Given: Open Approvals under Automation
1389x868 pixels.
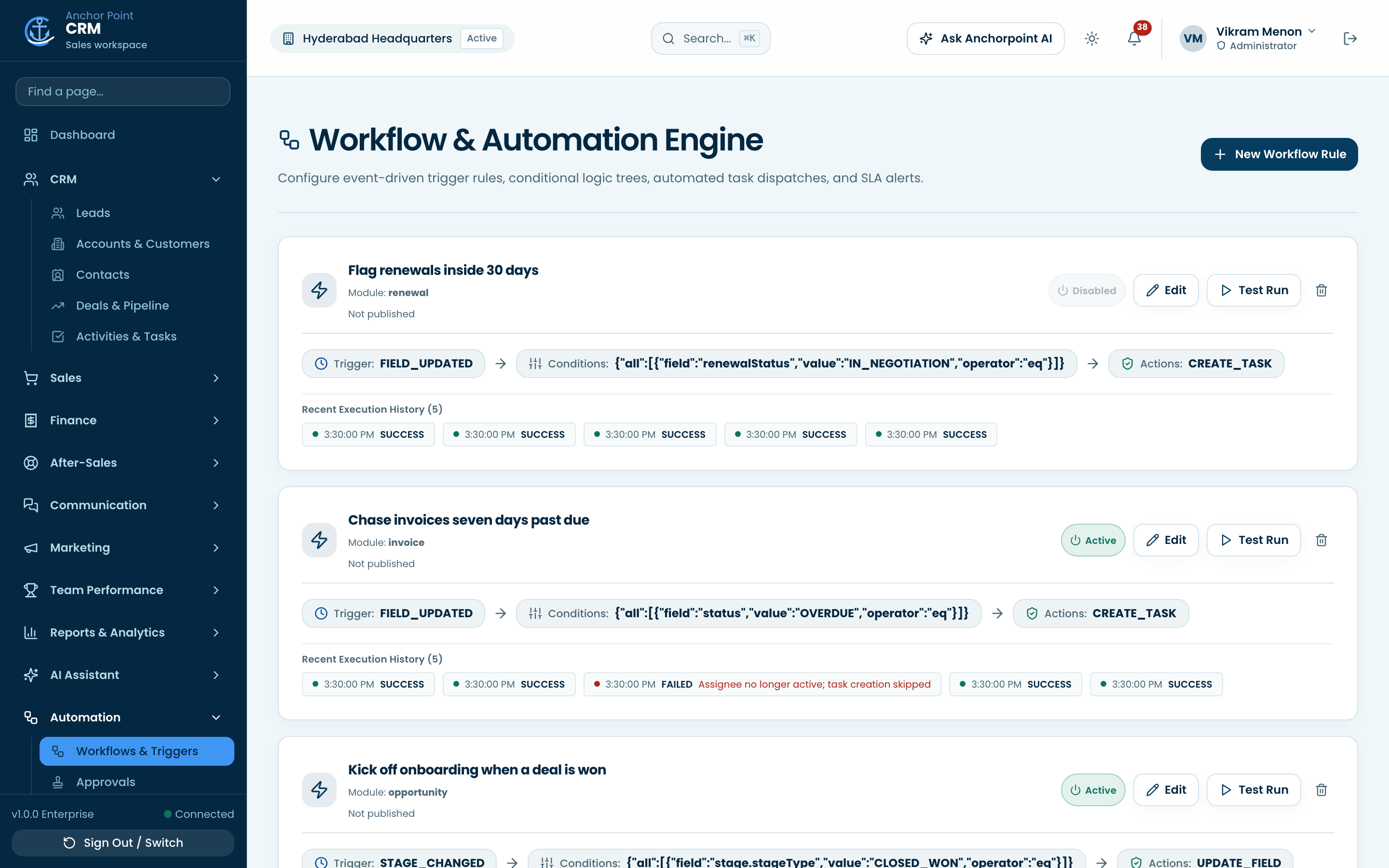Looking at the screenshot, I should (x=136, y=782).
